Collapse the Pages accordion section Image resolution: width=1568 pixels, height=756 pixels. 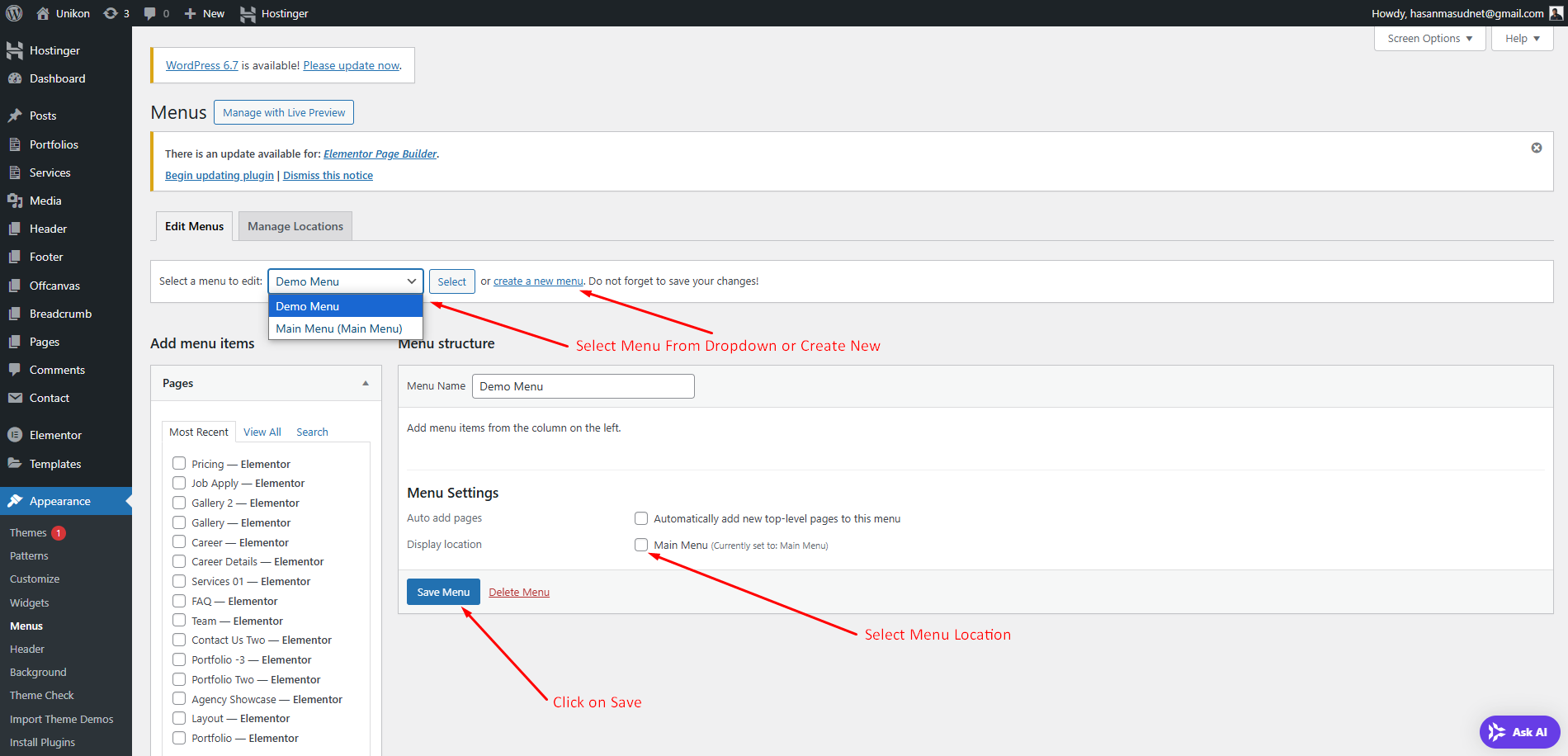point(366,384)
